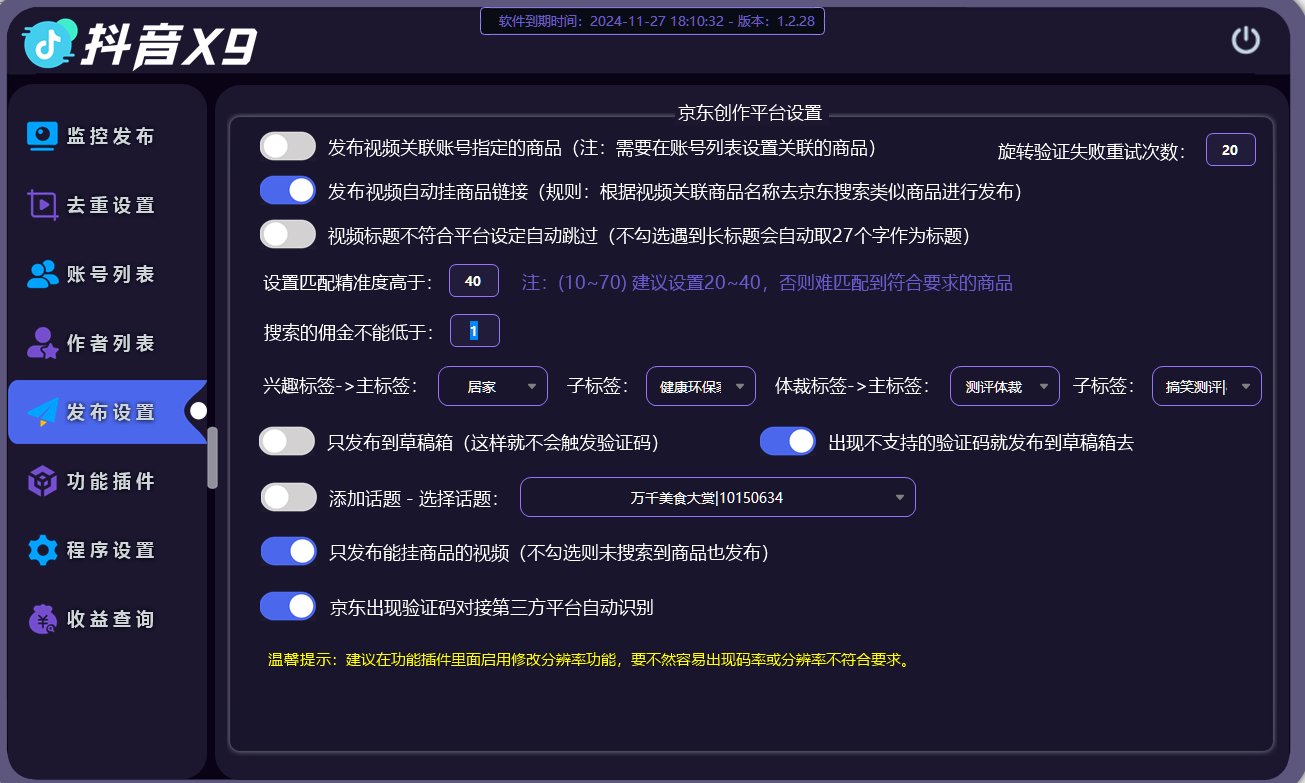Click the crop-video icon for 去重设置

pos(42,205)
